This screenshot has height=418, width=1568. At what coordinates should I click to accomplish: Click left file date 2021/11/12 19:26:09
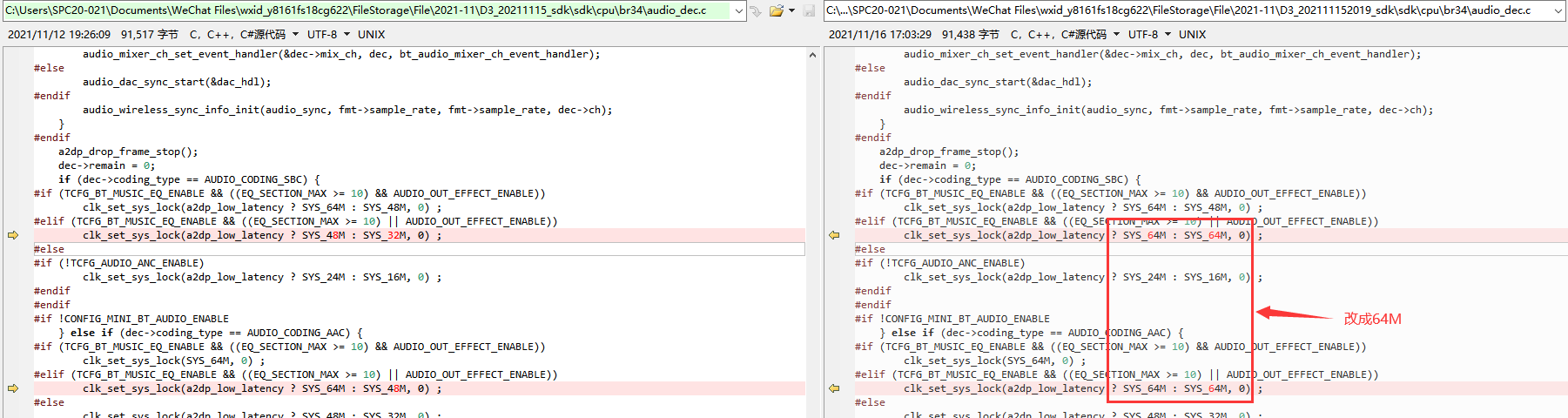pyautogui.click(x=59, y=35)
